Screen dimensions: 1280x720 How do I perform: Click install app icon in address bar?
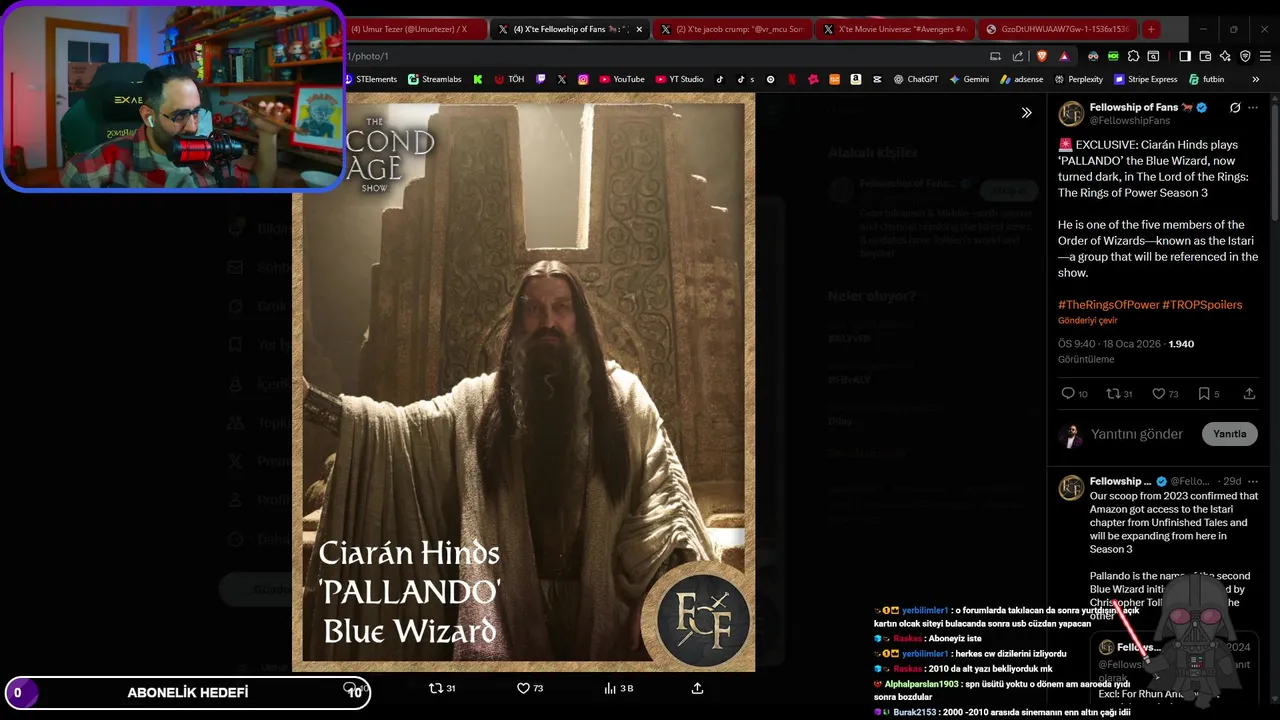click(x=995, y=56)
